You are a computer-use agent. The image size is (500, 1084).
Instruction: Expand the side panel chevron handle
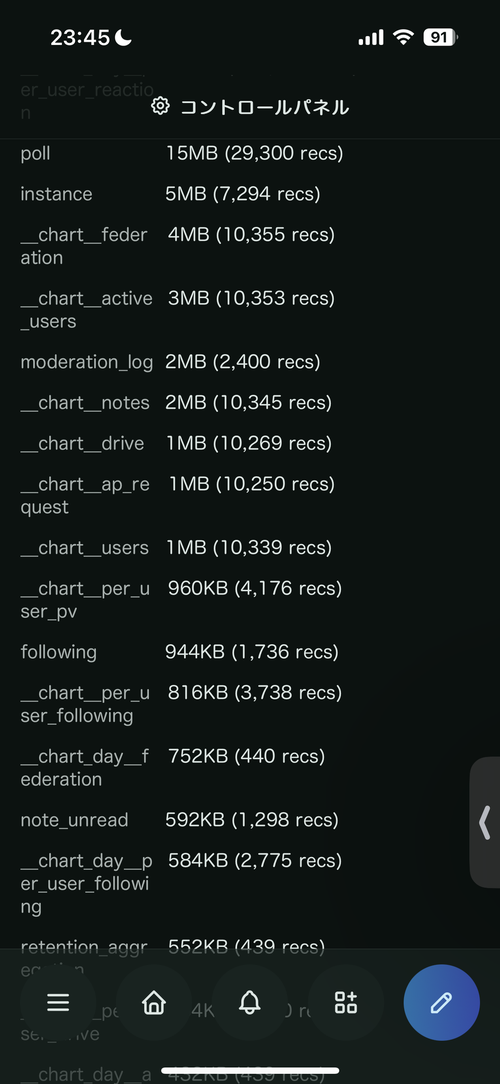click(x=485, y=822)
